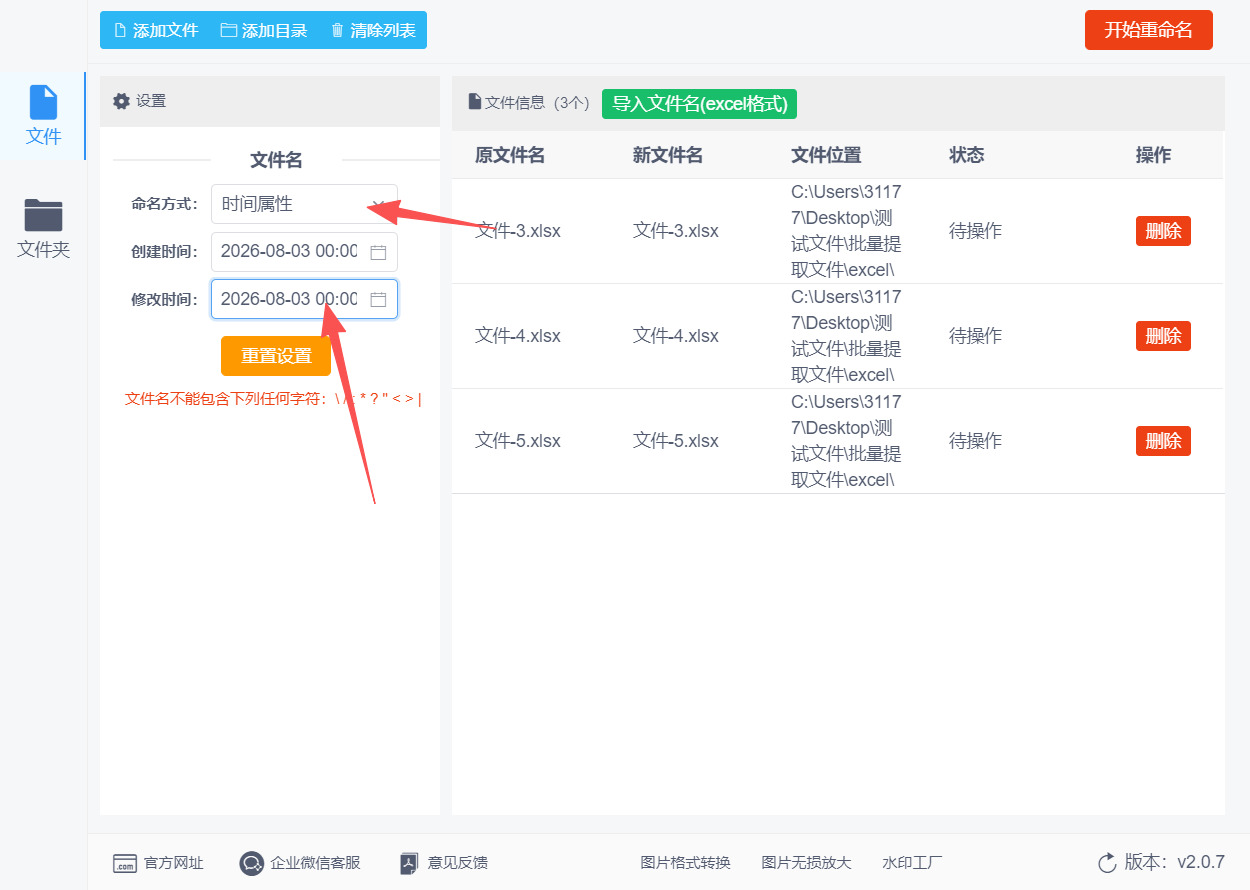The image size is (1250, 890).
Task: Click the version refresh icon
Action: click(1107, 862)
